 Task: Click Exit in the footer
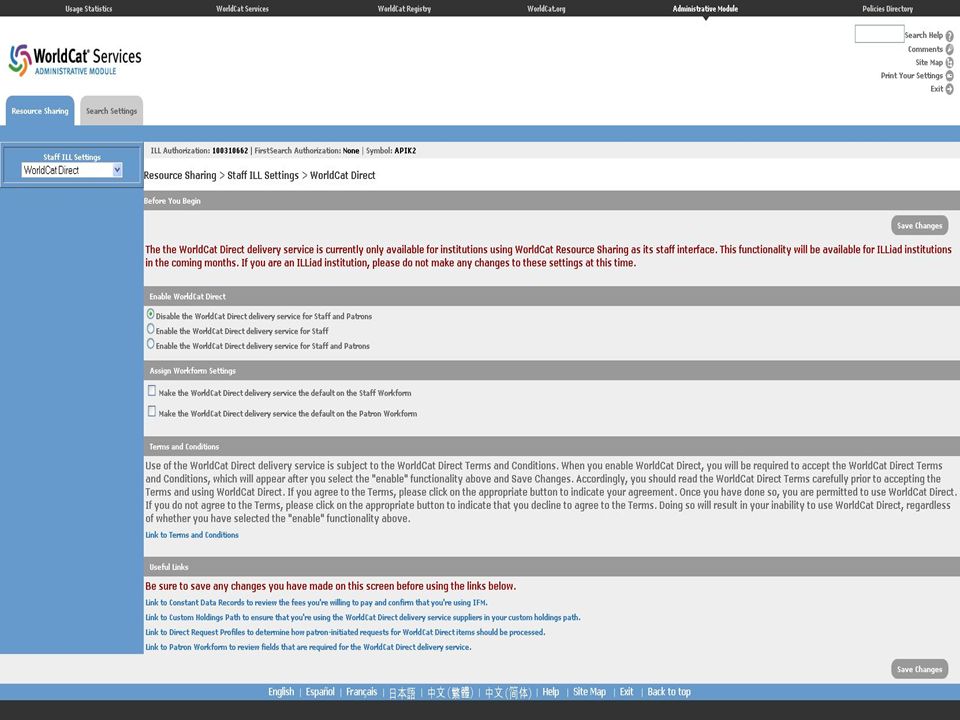(626, 692)
